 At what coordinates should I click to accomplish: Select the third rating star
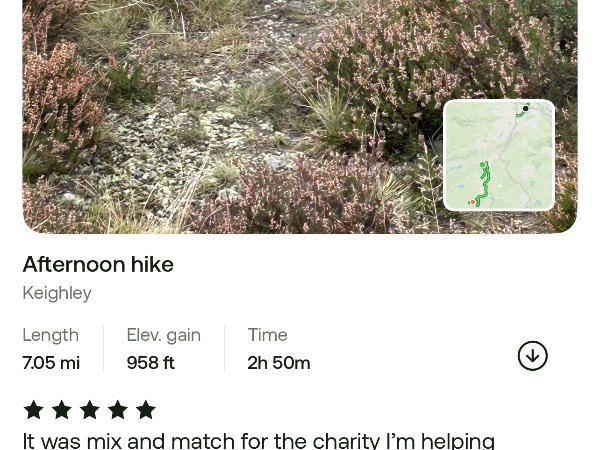[90, 410]
